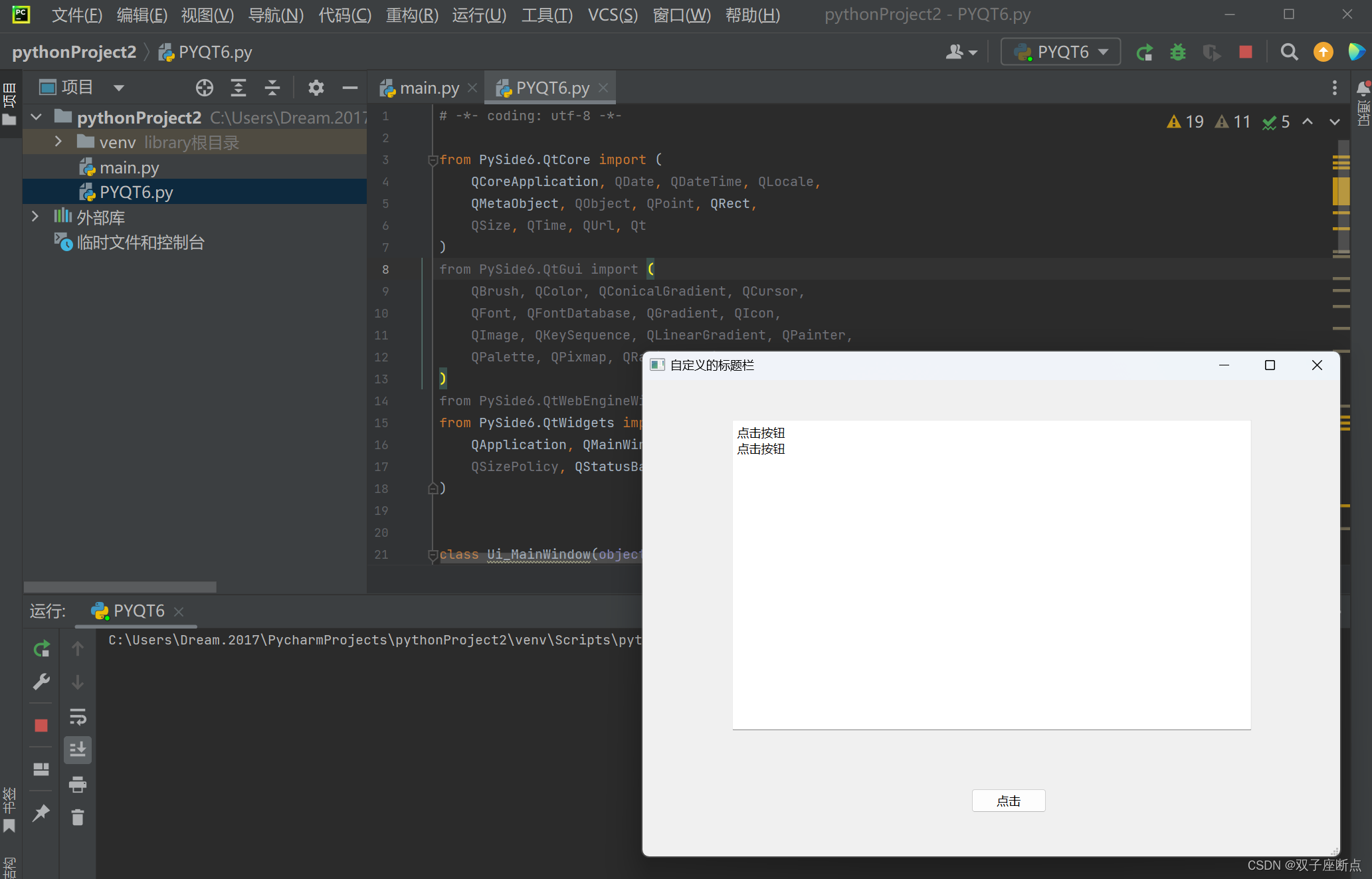Select PYQT6.py in the project tree
Image resolution: width=1372 pixels, height=879 pixels.
point(136,193)
